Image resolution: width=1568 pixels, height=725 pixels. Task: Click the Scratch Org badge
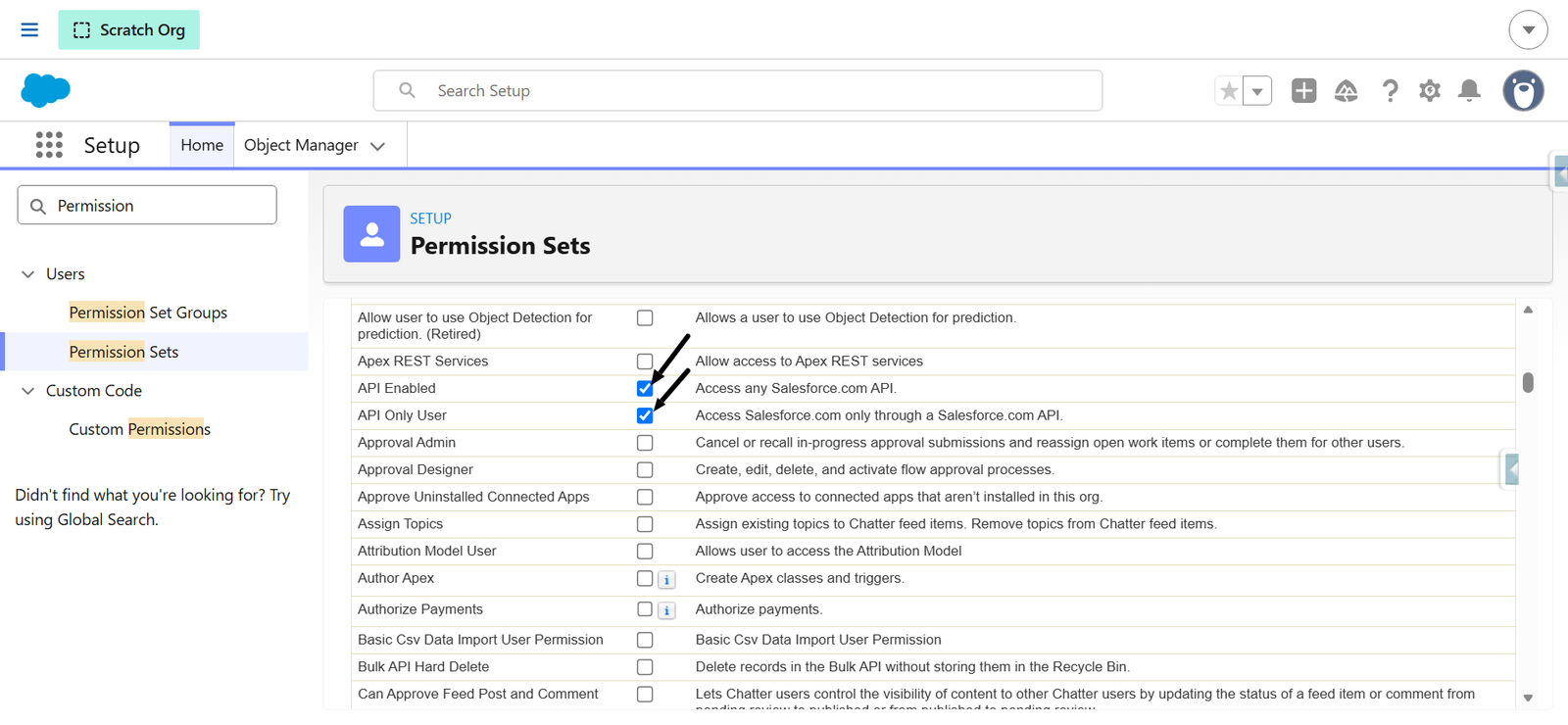(128, 29)
